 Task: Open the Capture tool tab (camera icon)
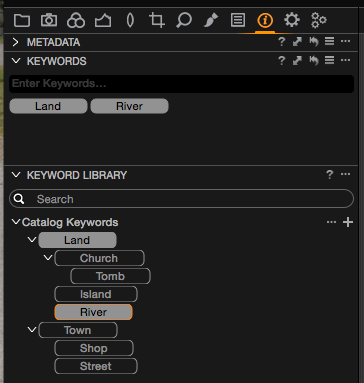click(x=49, y=20)
